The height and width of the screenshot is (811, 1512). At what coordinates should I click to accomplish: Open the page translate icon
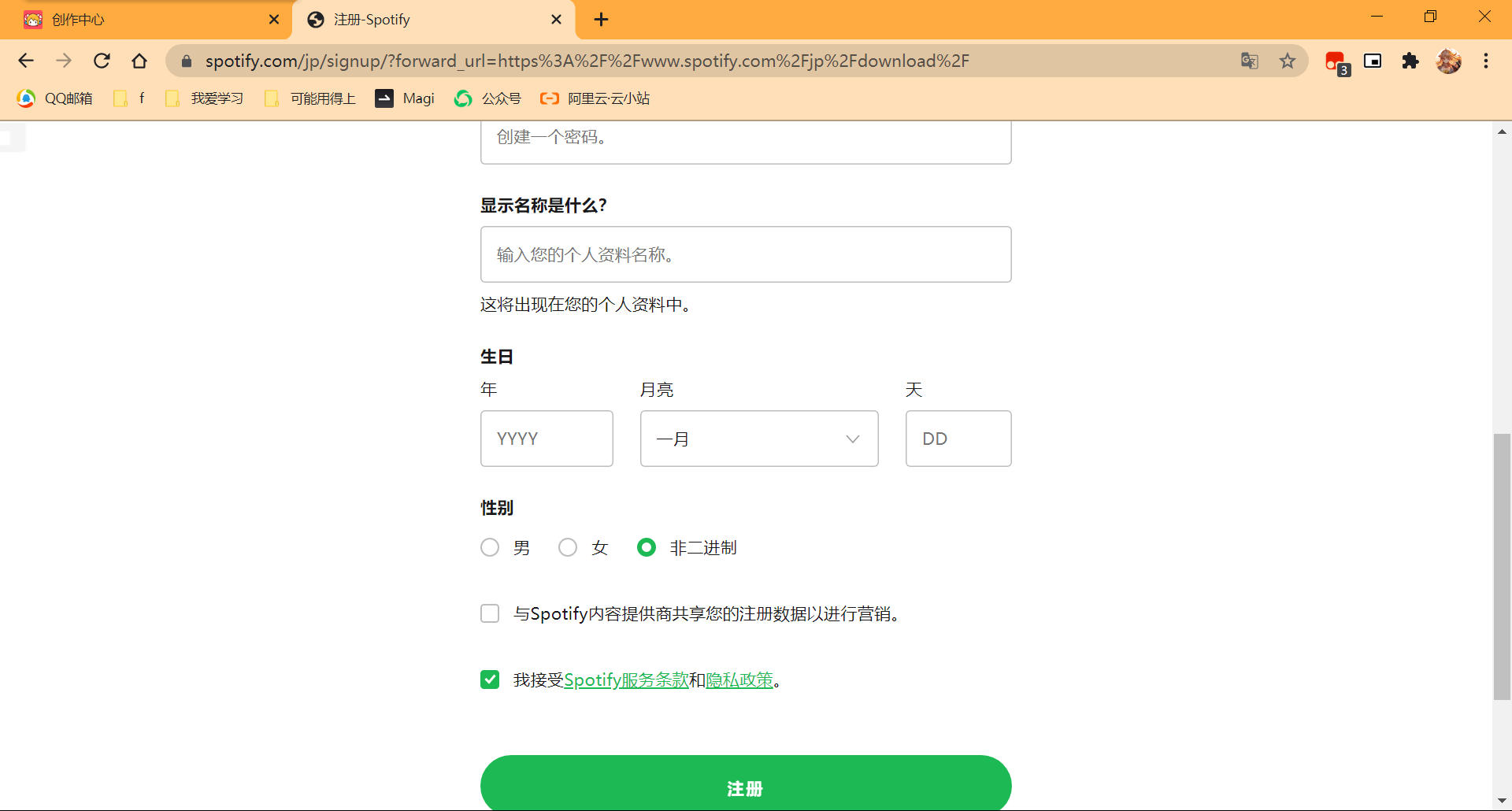pos(1250,61)
